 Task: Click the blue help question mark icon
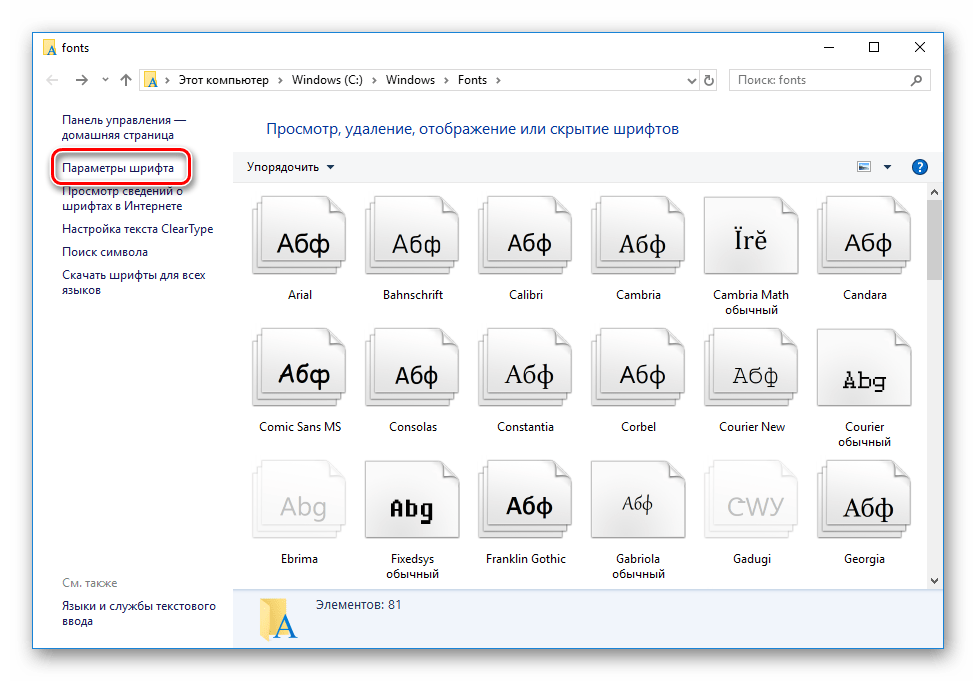[920, 167]
